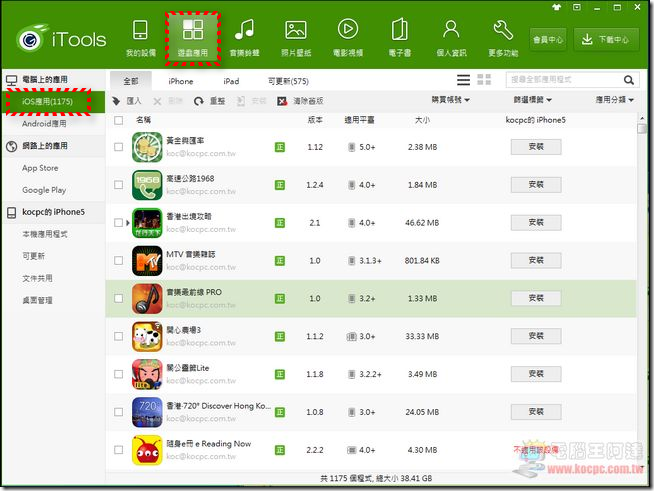This screenshot has width=654, height=491.
Task: Check the box for PRO music app row
Action: pos(119,299)
